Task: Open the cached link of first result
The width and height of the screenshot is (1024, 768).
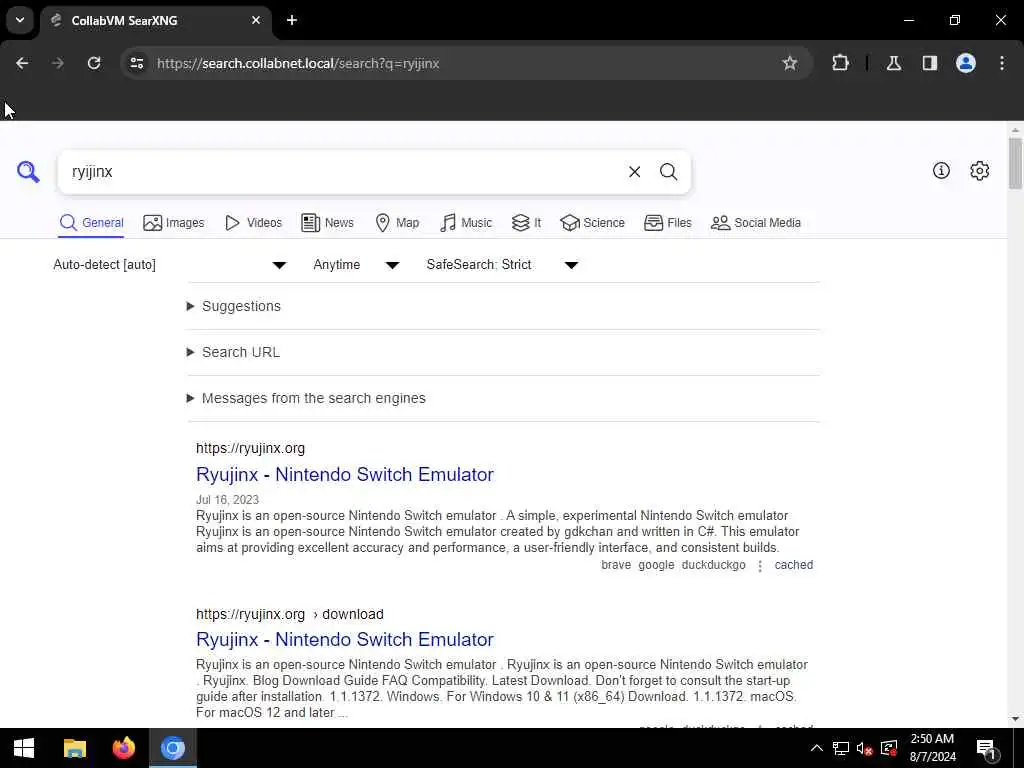Action: click(793, 565)
